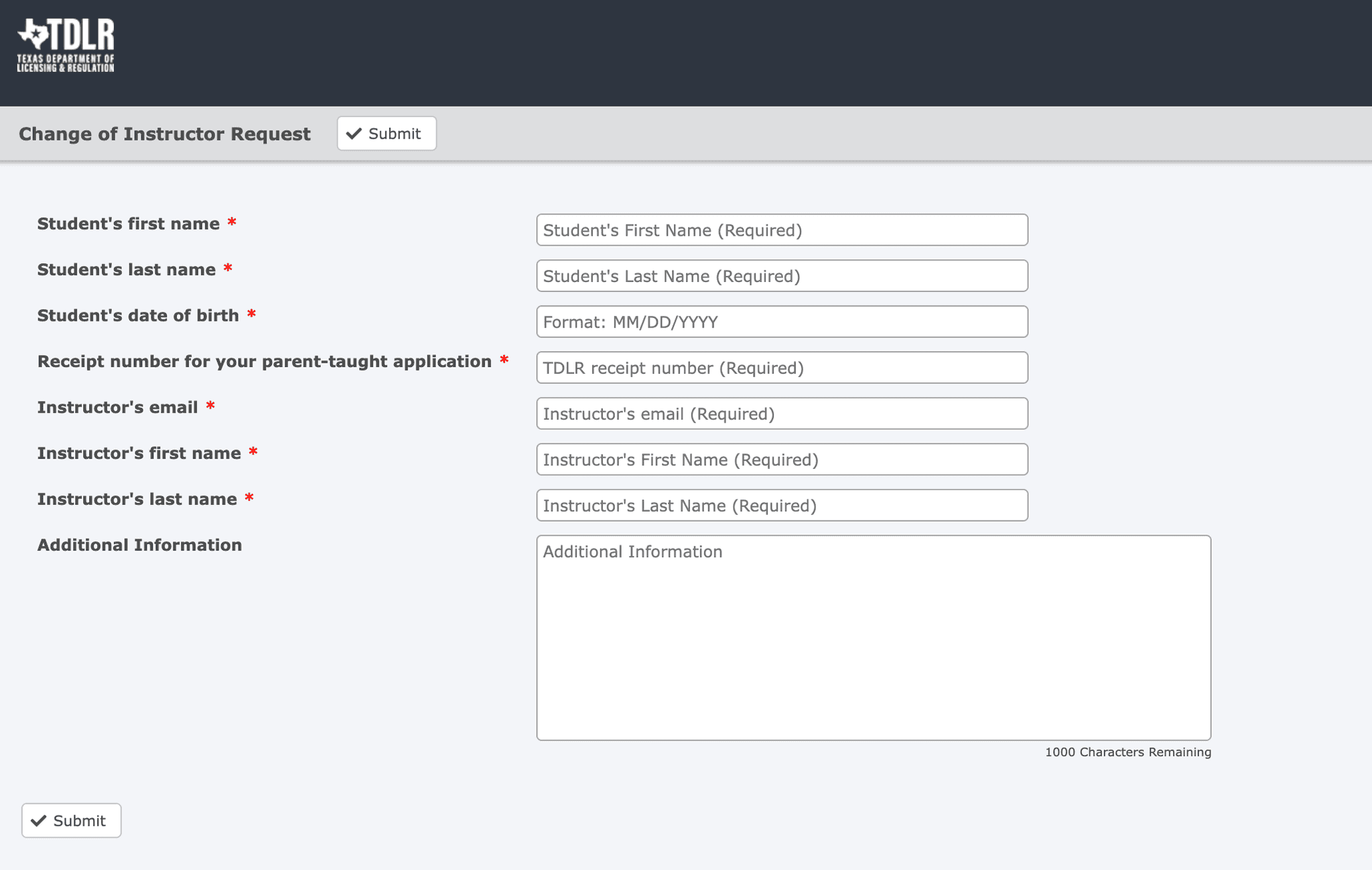Select the top Submit button
1372x870 pixels.
[387, 133]
